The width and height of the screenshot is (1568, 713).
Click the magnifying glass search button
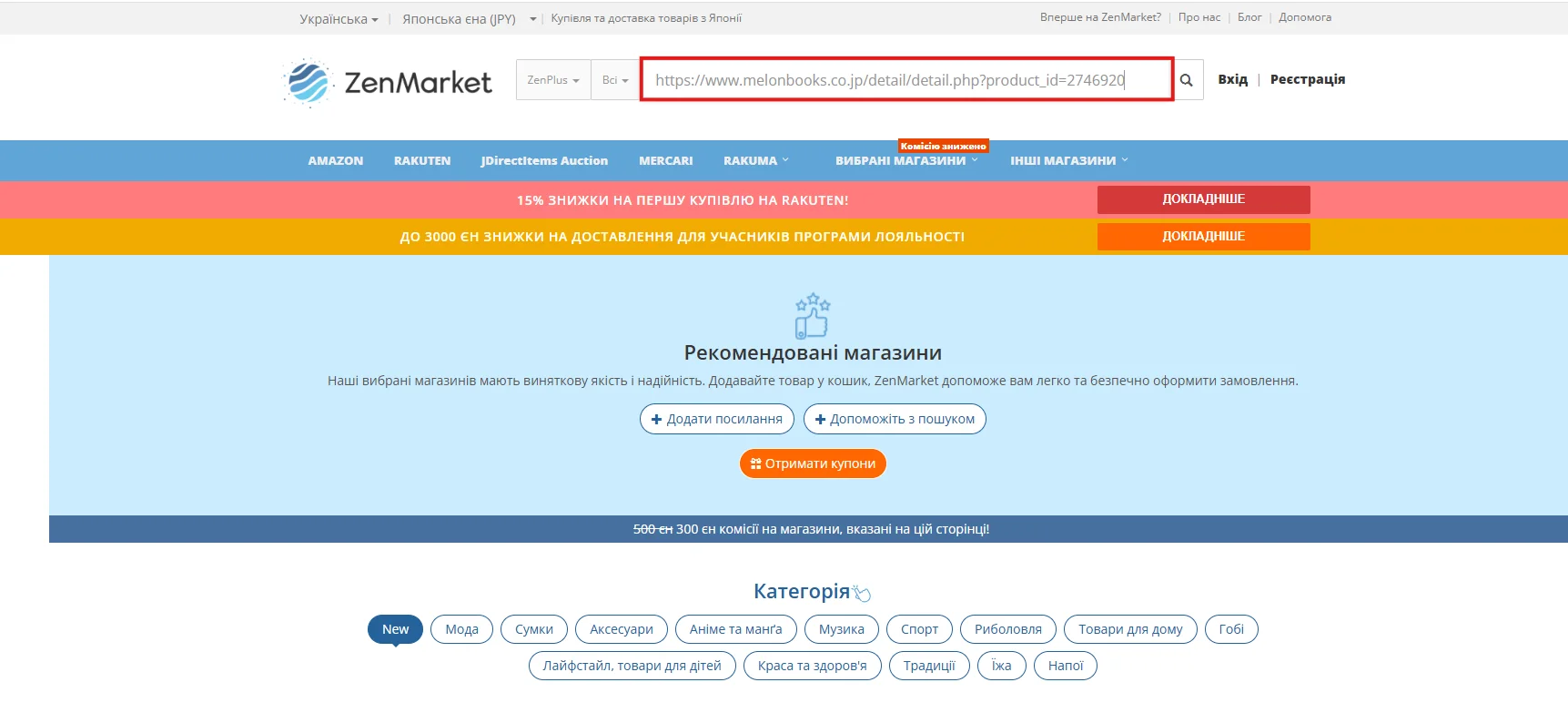(x=1187, y=80)
